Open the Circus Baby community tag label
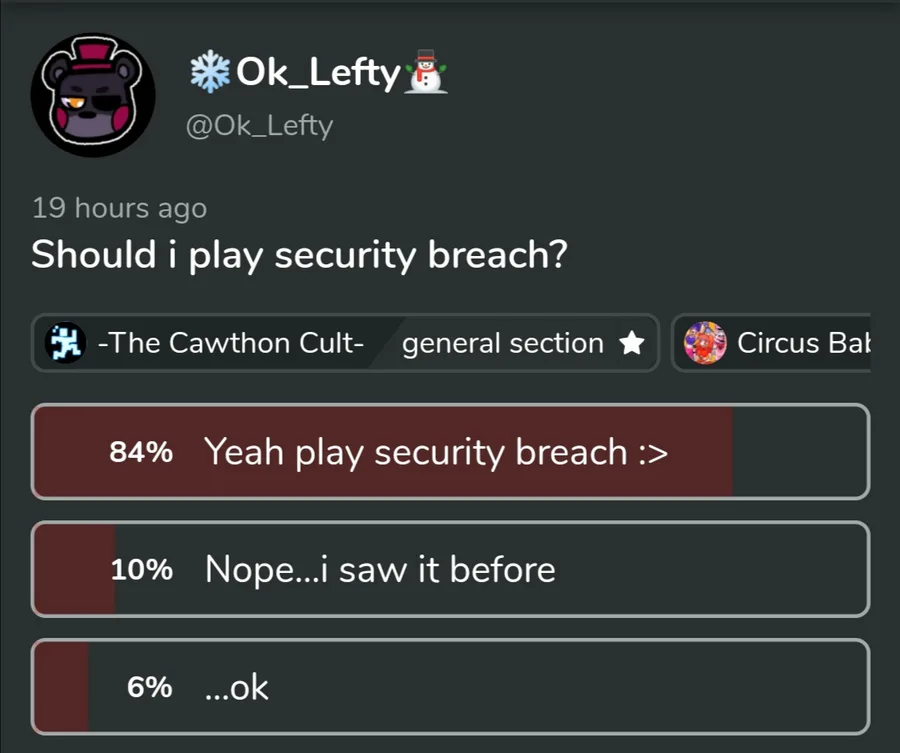This screenshot has width=900, height=753. point(802,343)
